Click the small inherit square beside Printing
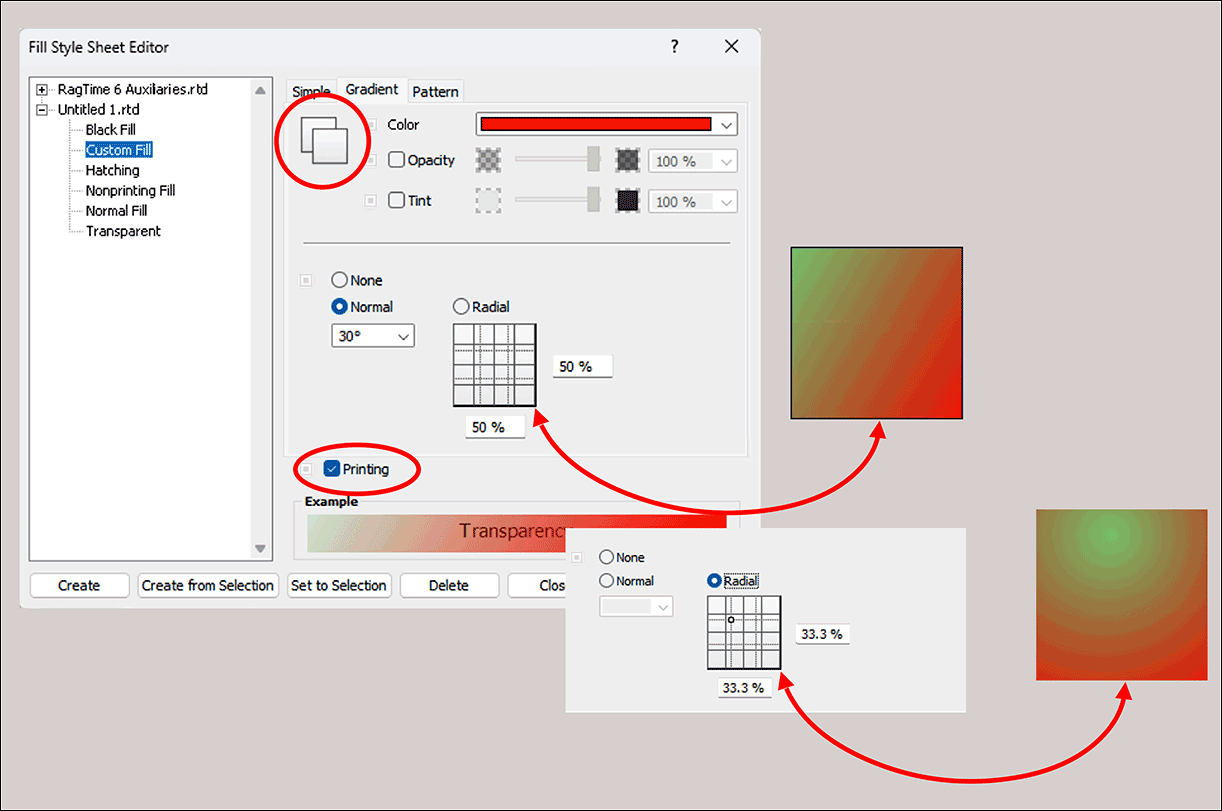This screenshot has height=811, width=1222. click(306, 469)
